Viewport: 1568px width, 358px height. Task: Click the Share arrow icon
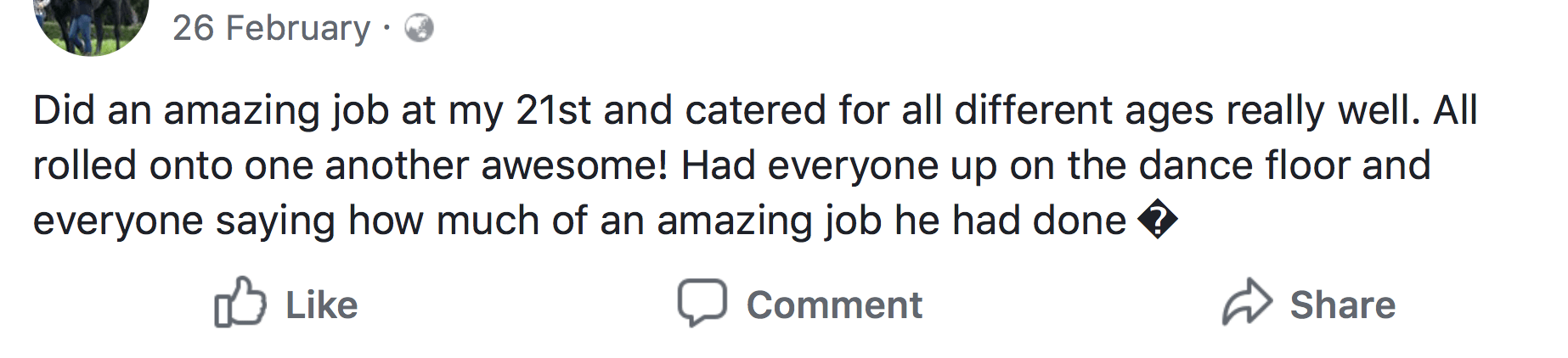[x=1247, y=303]
